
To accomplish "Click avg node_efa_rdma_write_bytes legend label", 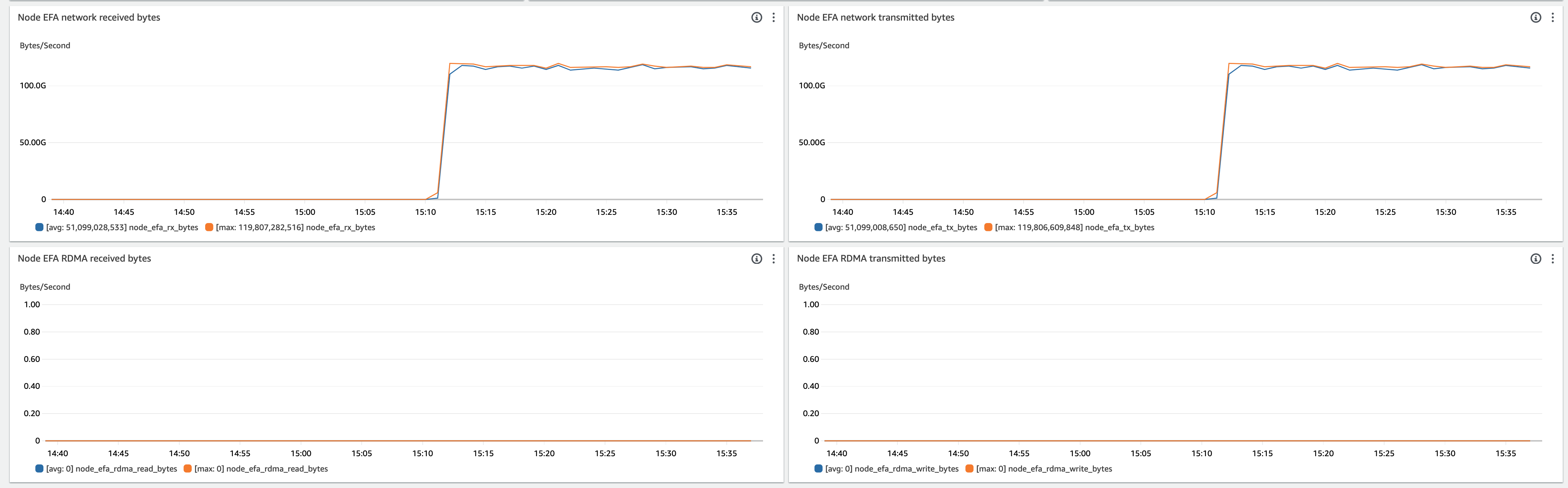I will tap(892, 469).
